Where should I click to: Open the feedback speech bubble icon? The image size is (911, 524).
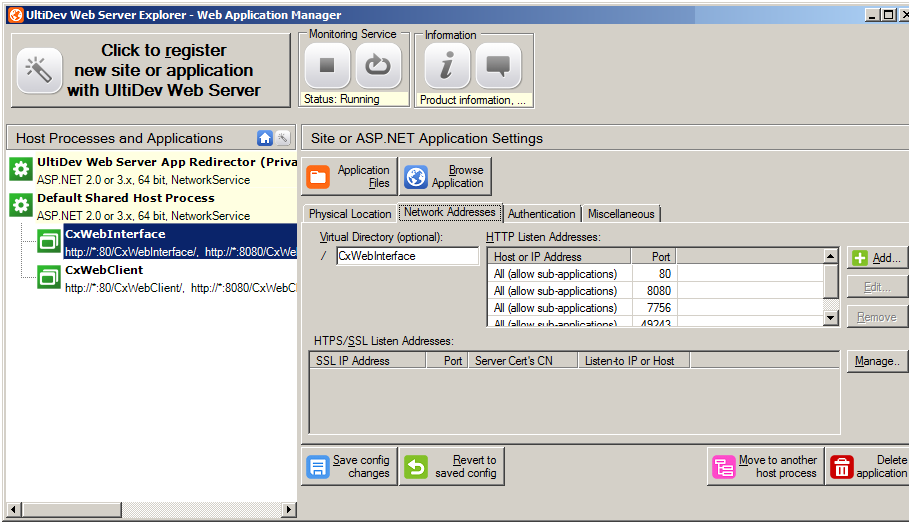click(498, 66)
